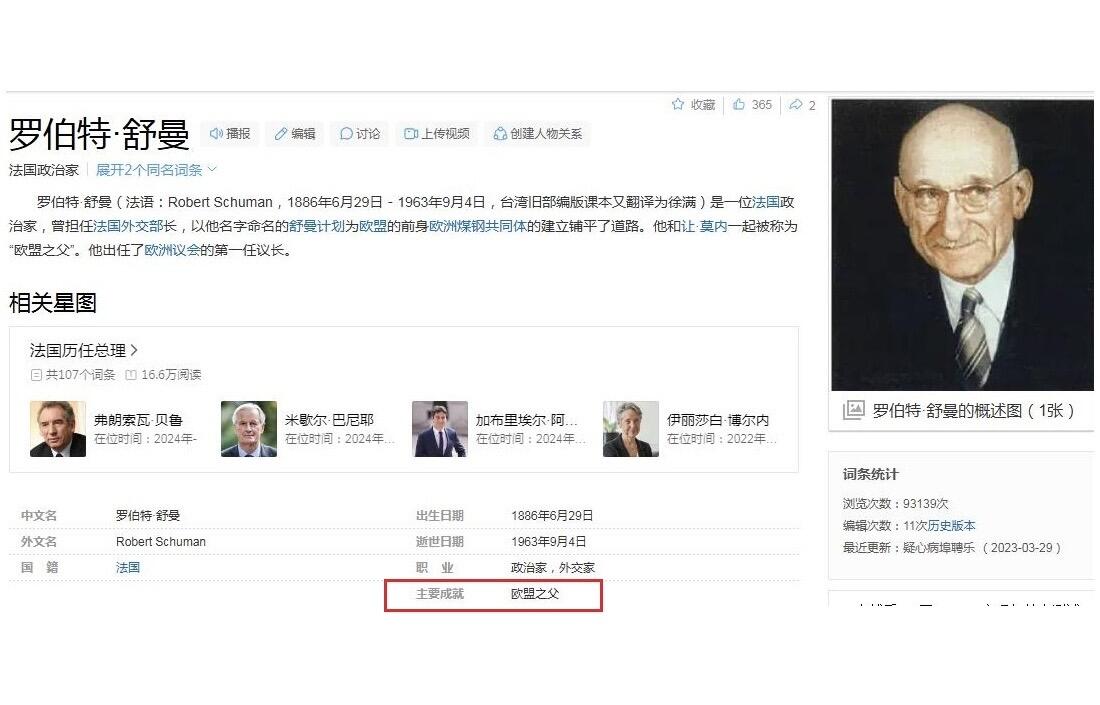
Task: Click the share arrow icon
Action: [795, 105]
